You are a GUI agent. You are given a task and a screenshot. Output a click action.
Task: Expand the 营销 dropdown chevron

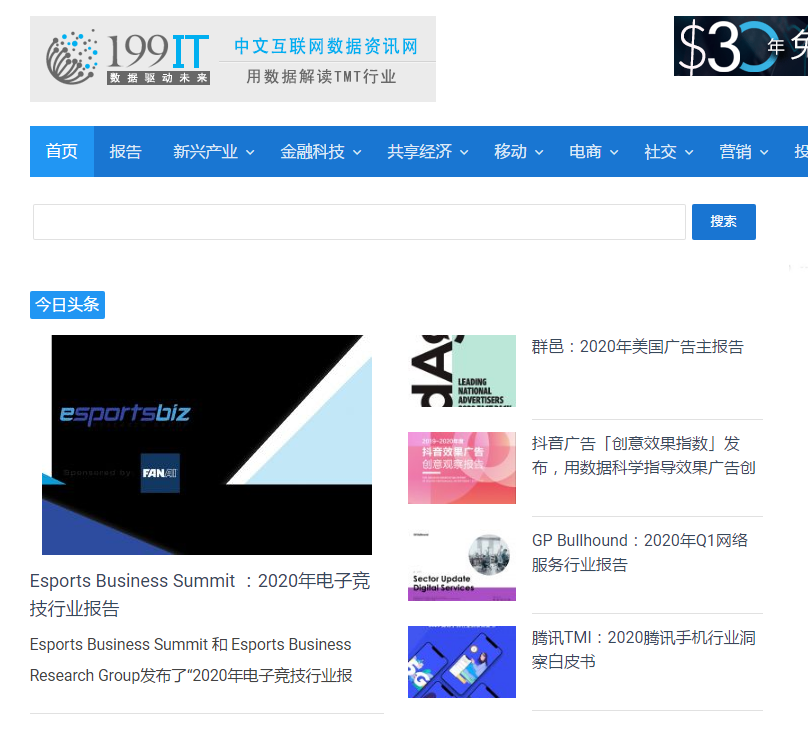click(x=764, y=153)
